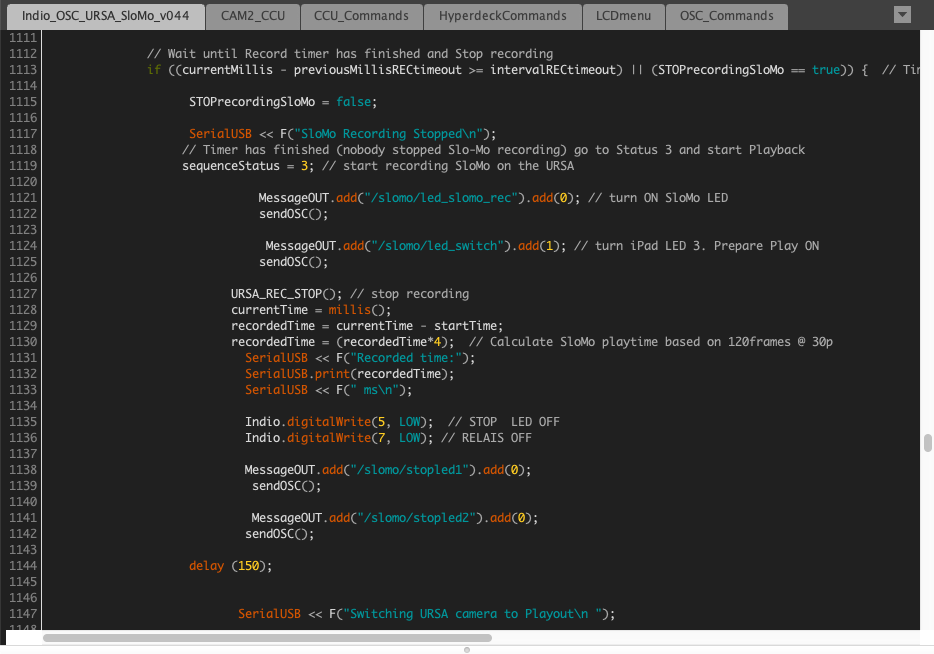Click "recordedTime = currentTime - startTime;" line
This screenshot has height=654, width=934.
(x=367, y=326)
